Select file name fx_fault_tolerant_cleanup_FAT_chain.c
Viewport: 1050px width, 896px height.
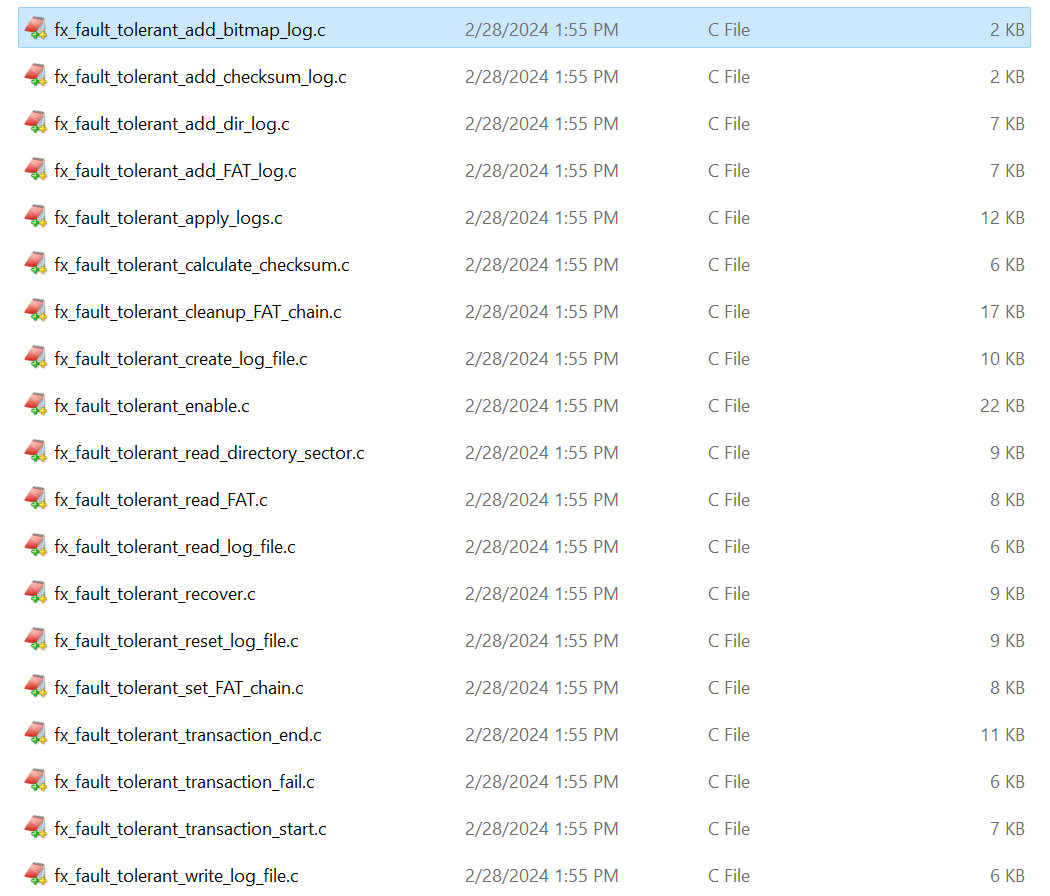tap(198, 312)
